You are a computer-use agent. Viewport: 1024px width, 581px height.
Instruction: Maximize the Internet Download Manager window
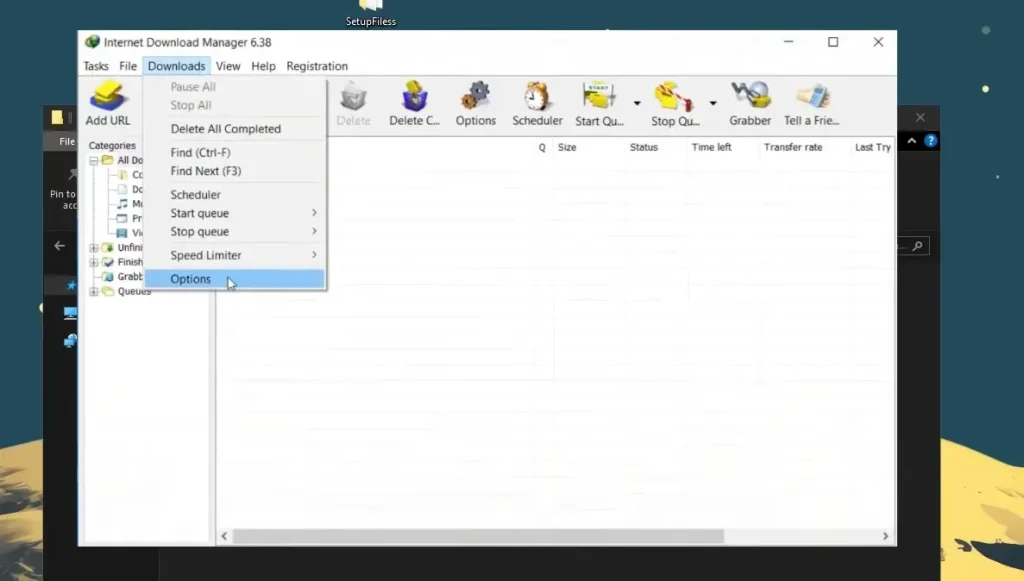833,42
